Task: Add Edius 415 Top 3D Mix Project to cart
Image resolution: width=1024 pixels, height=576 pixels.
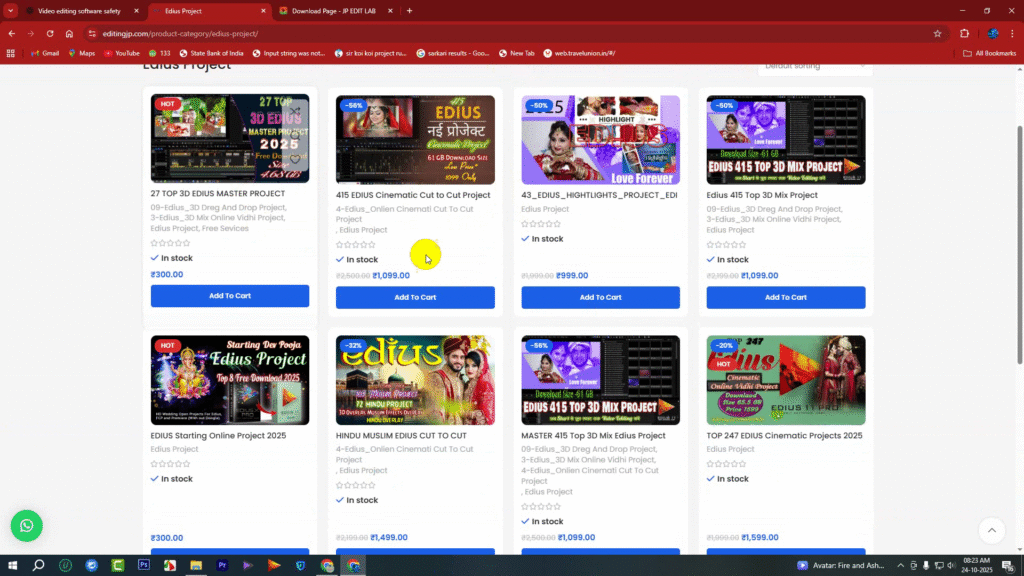Action: click(x=785, y=297)
